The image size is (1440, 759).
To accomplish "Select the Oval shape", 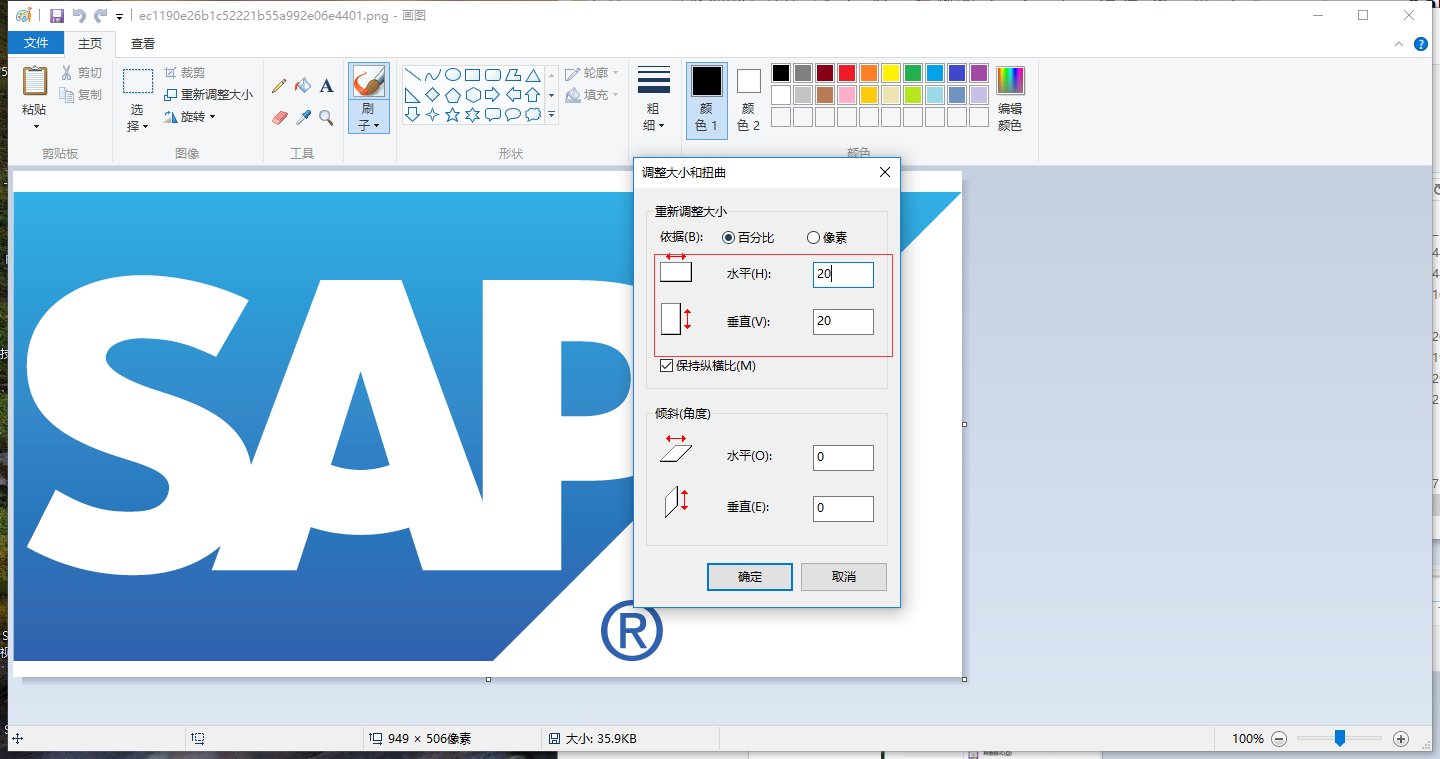I will (452, 75).
